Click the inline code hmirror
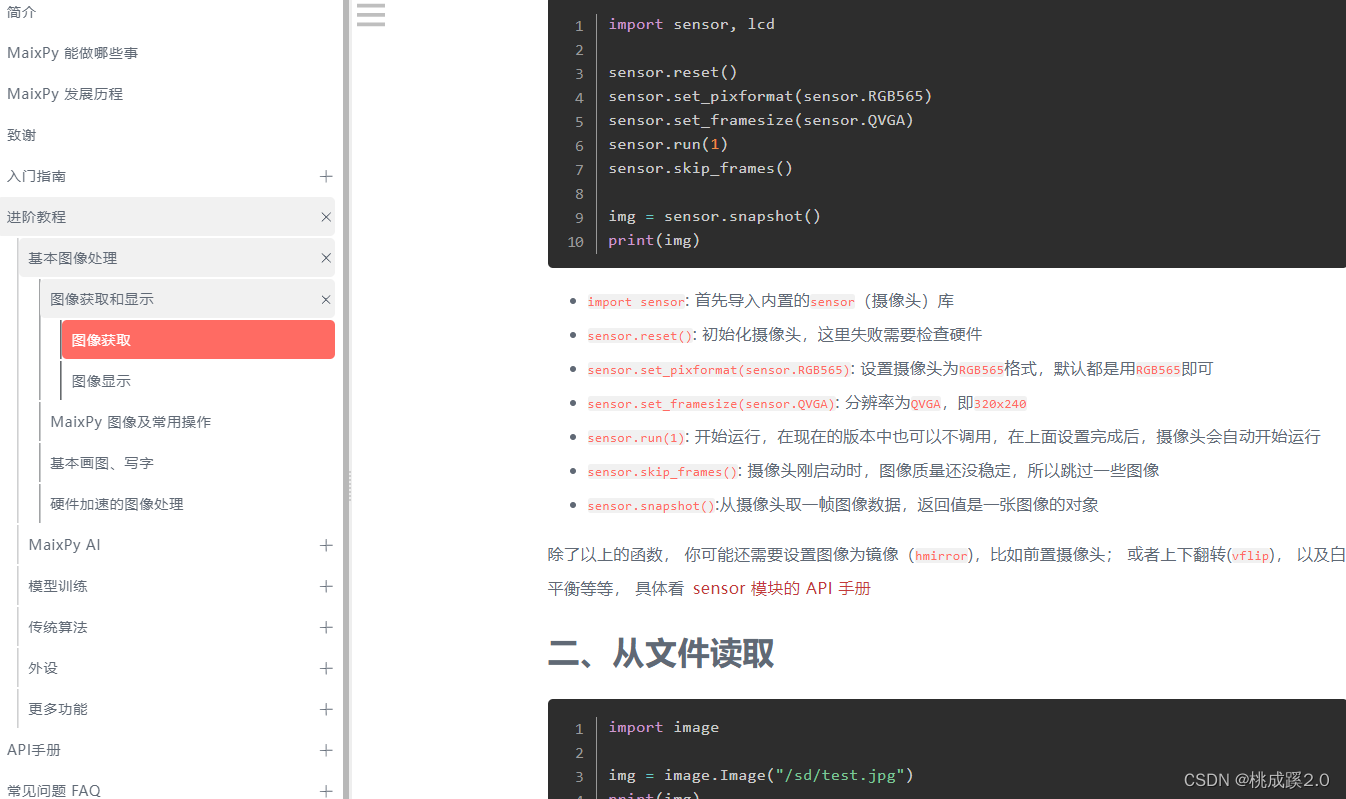This screenshot has width=1346, height=799. (941, 556)
